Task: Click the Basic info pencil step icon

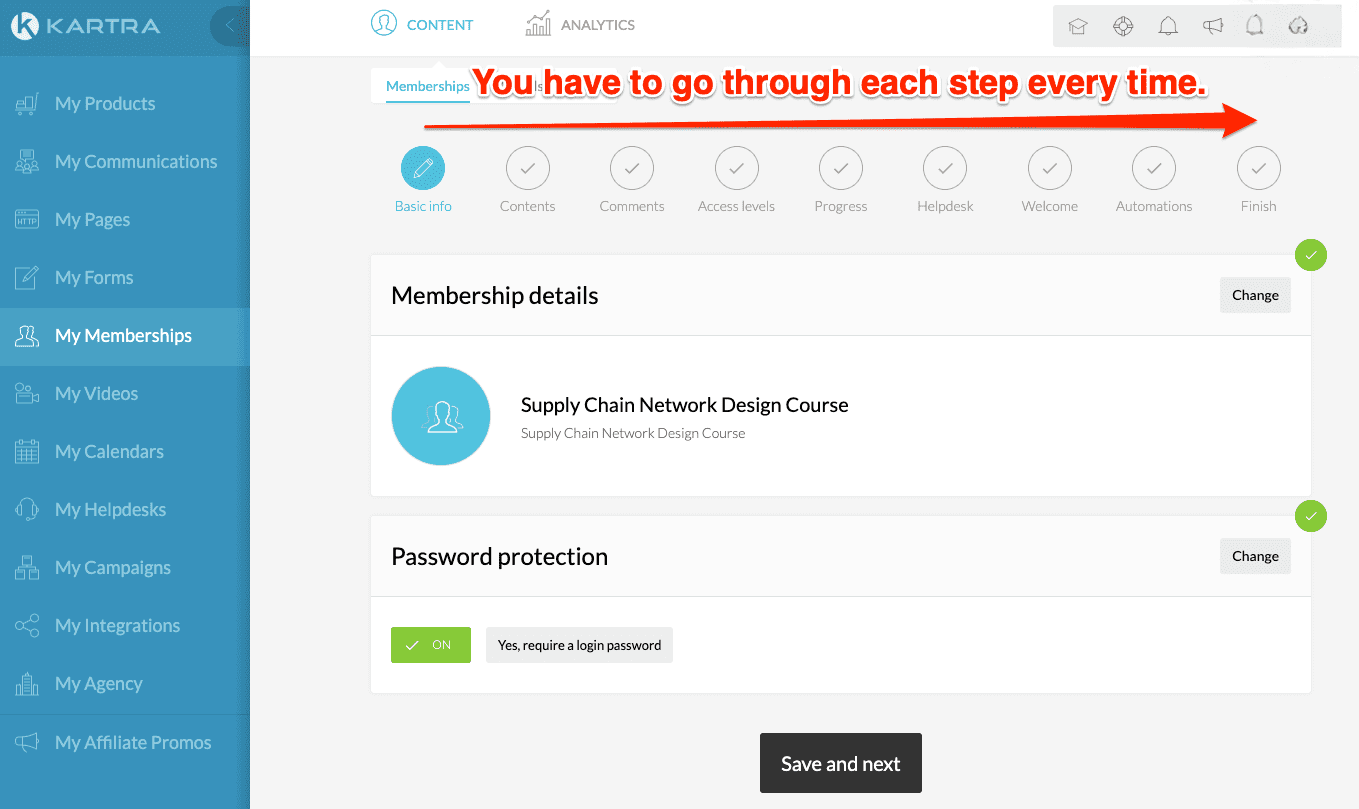Action: coord(423,169)
